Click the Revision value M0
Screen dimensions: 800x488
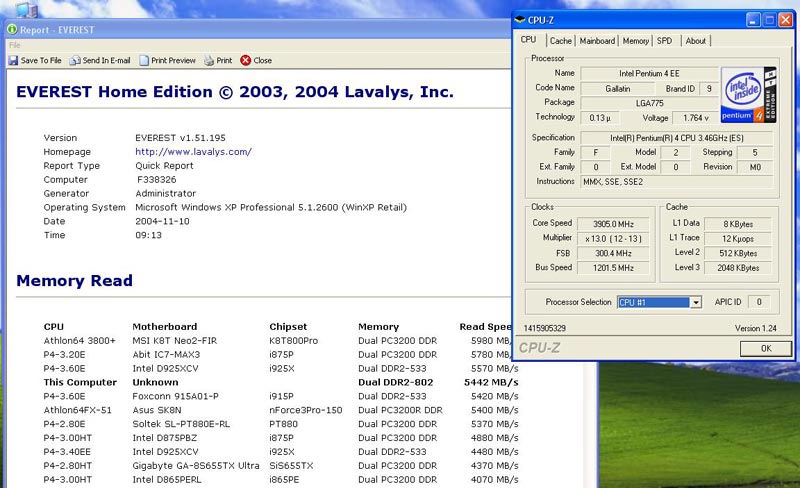pos(755,167)
